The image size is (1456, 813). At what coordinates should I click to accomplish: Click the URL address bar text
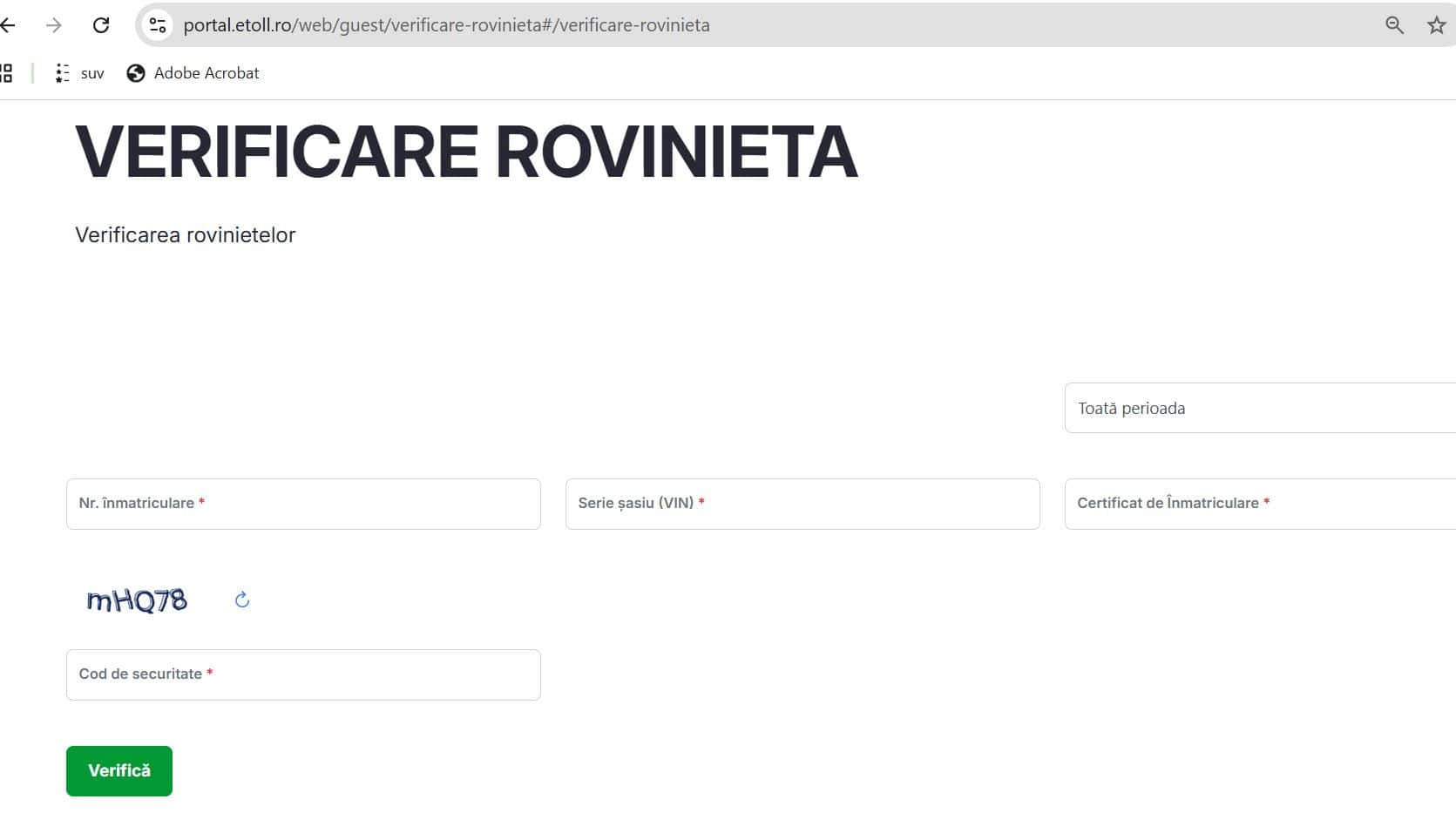[x=446, y=25]
